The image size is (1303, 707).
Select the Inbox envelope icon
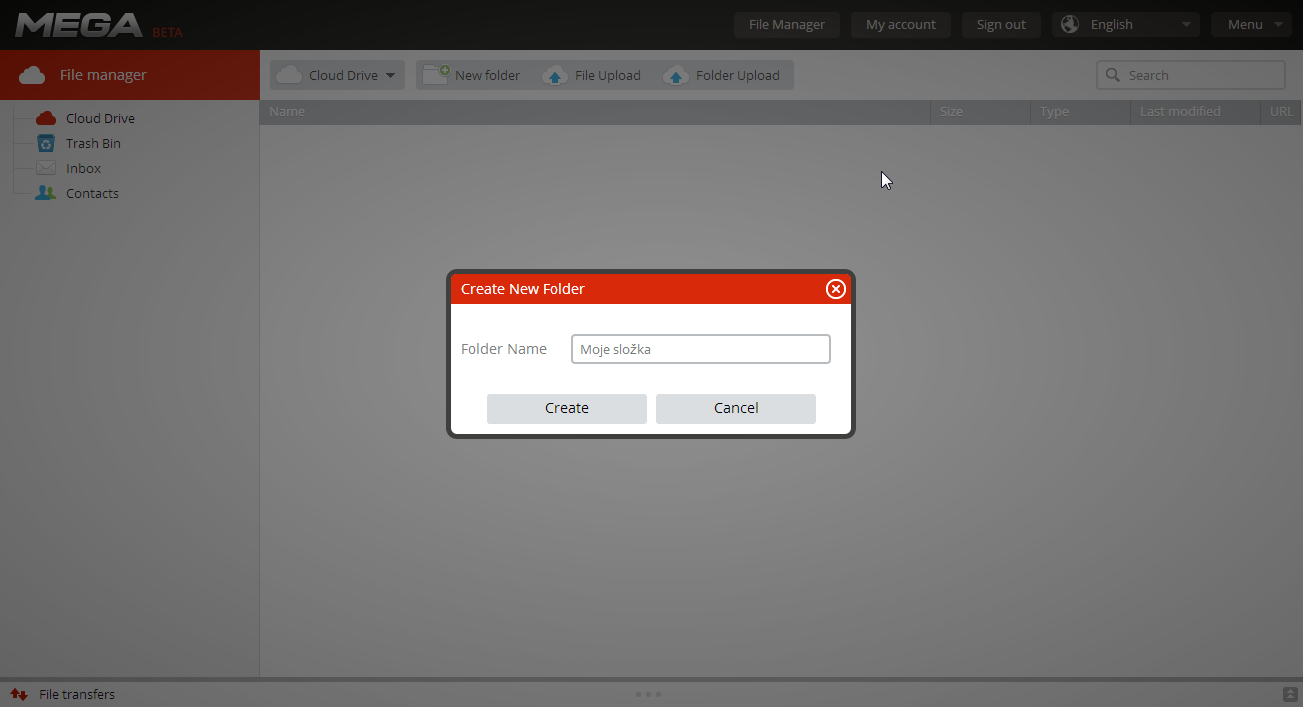click(x=46, y=168)
